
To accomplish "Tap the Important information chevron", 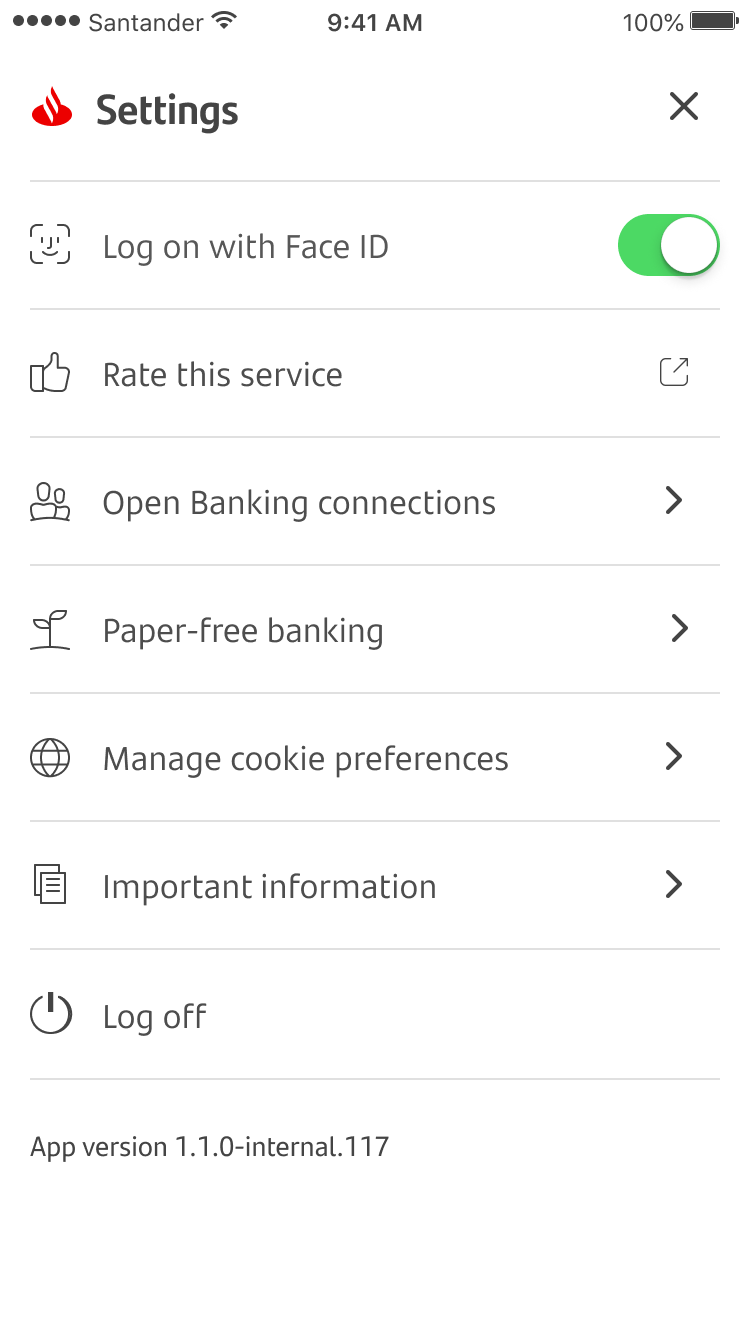I will [x=674, y=885].
